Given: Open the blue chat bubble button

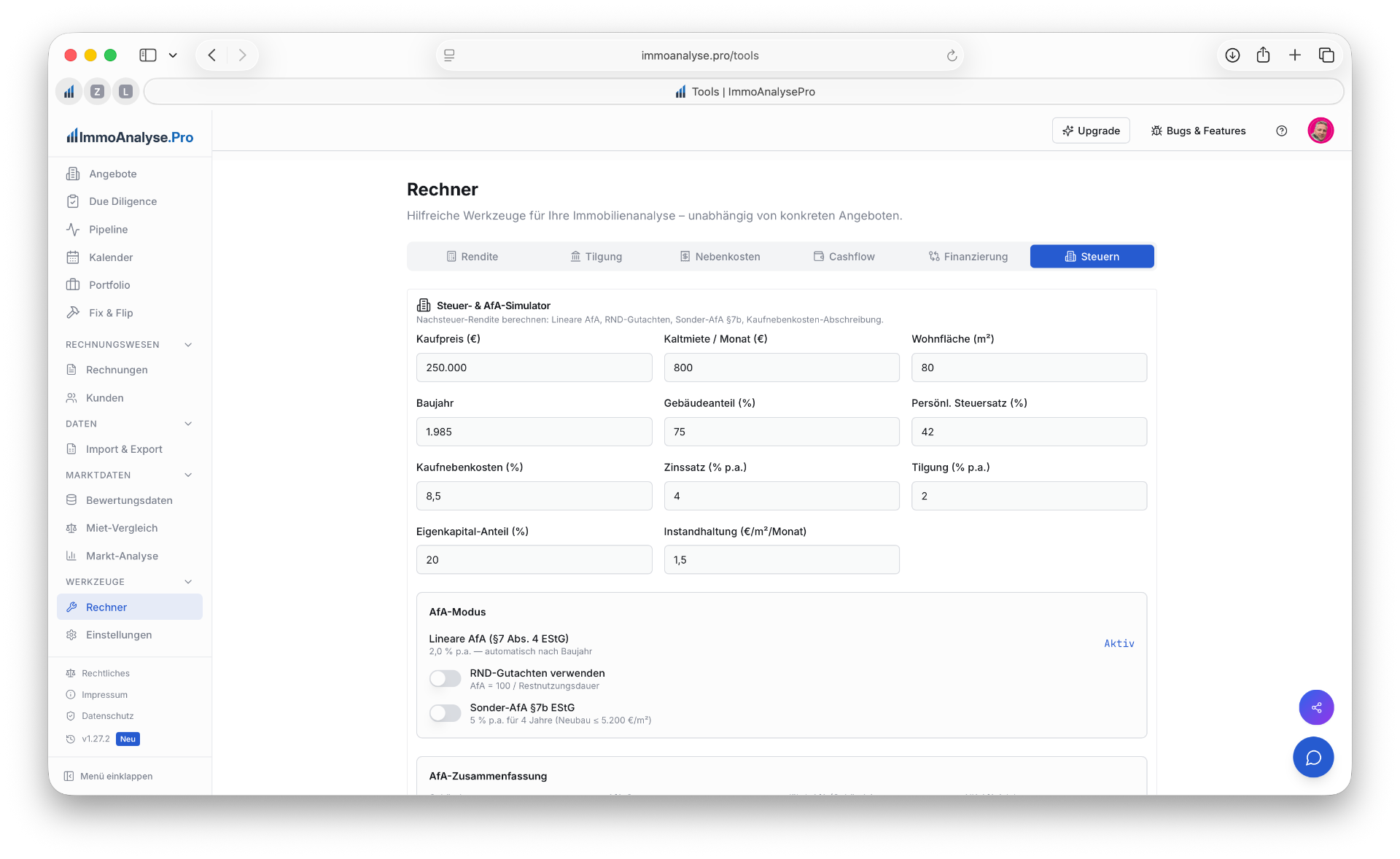Looking at the screenshot, I should click(1313, 758).
